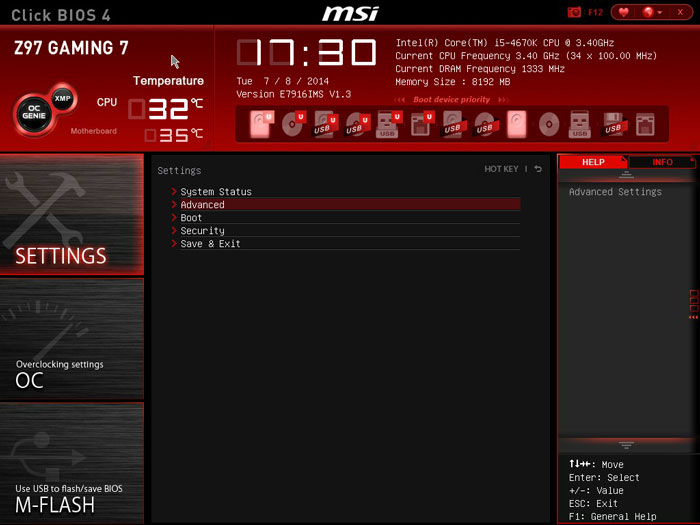Open the M-FLASH BIOS flash panel
700x525 pixels.
pos(72,463)
